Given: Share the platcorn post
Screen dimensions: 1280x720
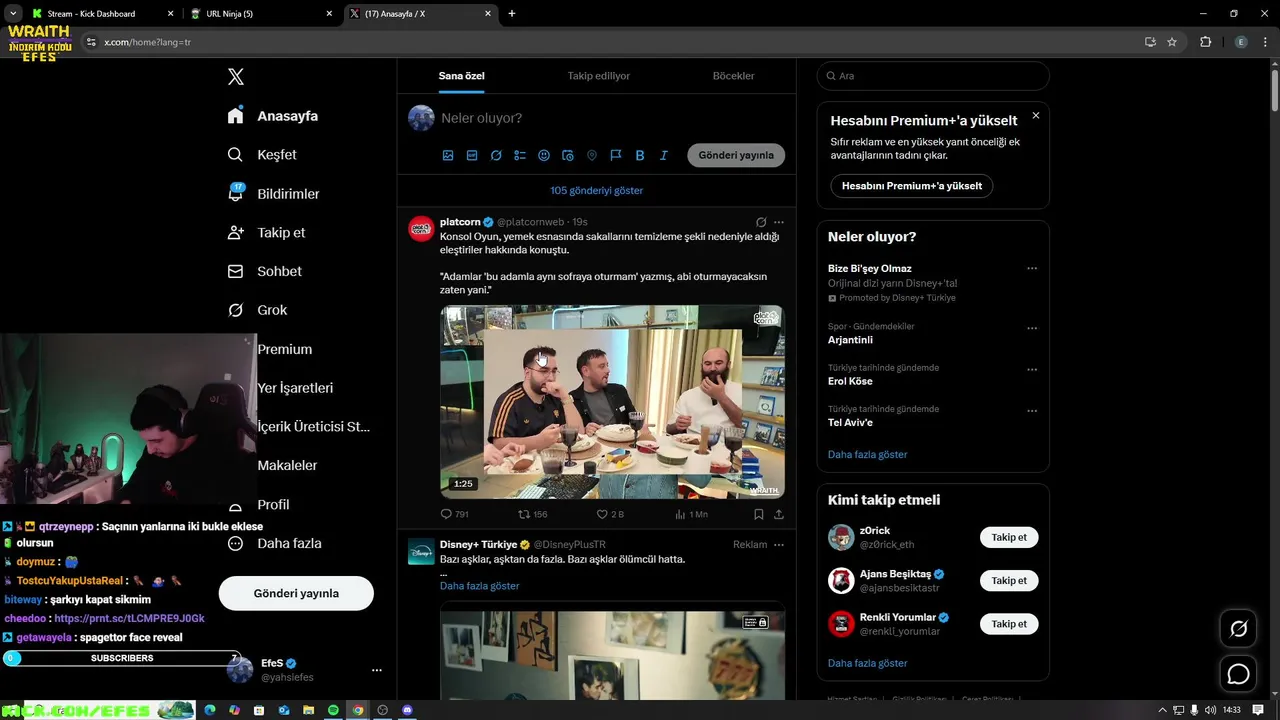Looking at the screenshot, I should (779, 514).
